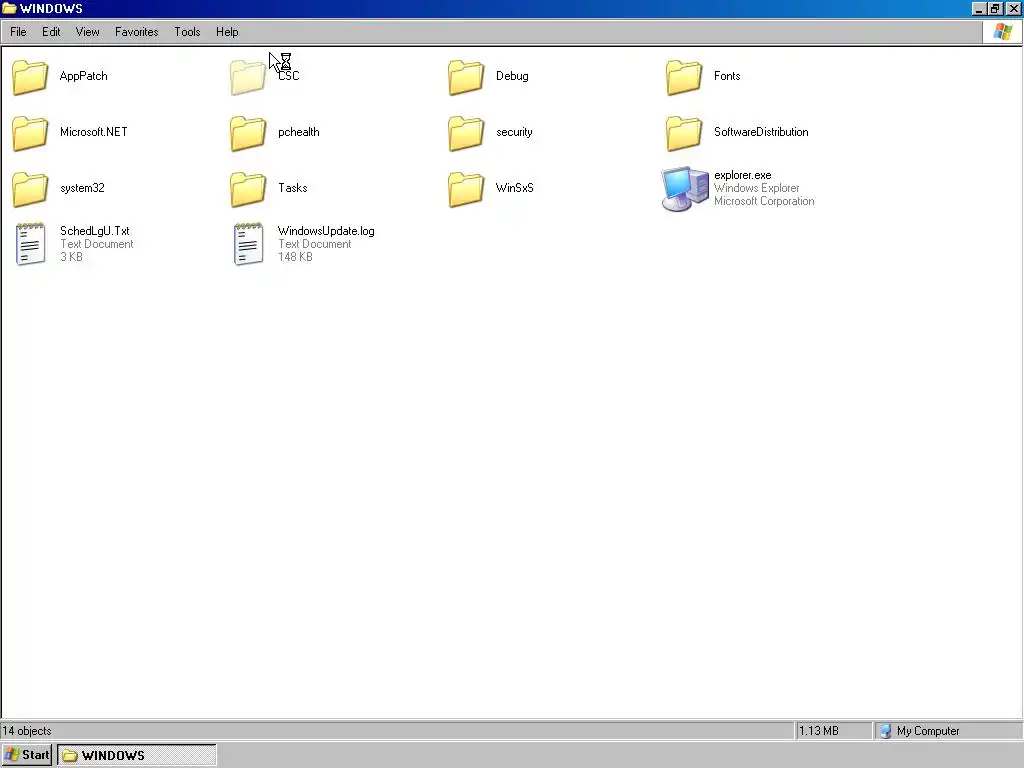Click the pchealth folder name
1024x768 pixels.
(298, 132)
